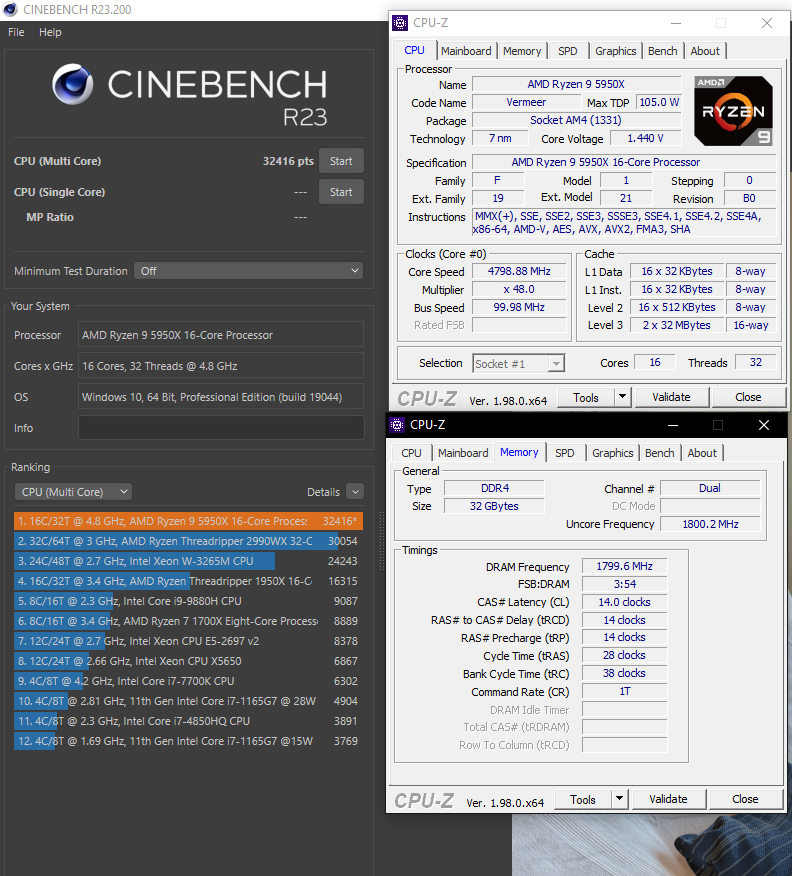
Task: Open the Socket #1 selection dropdown
Action: tap(519, 364)
